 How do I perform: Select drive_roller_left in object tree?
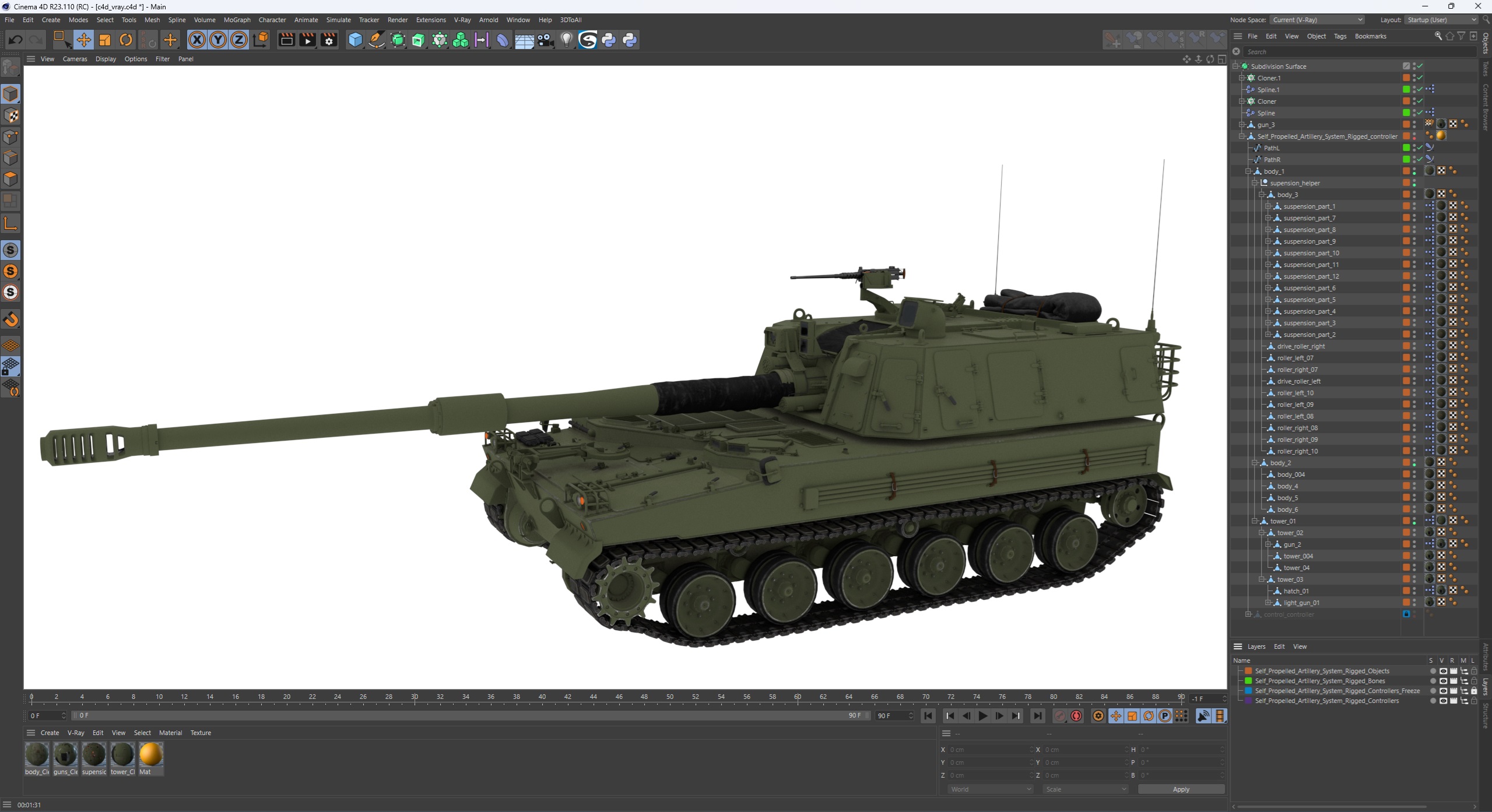(1298, 381)
